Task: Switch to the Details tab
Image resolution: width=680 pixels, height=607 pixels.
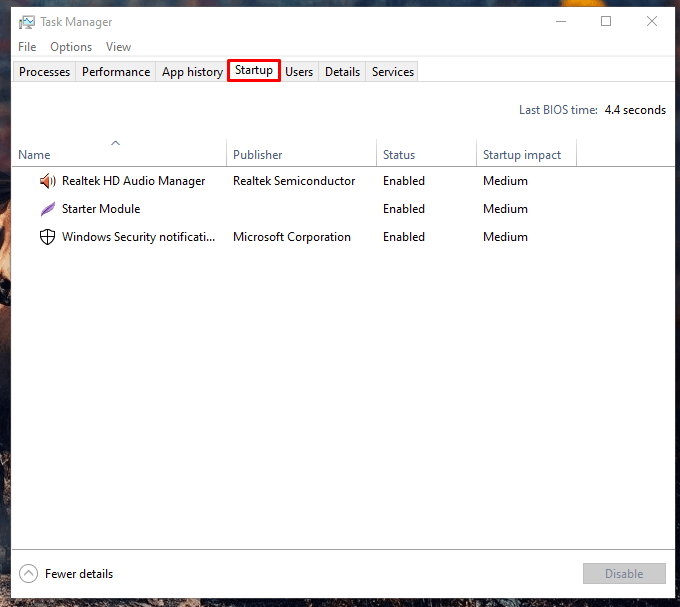Action: tap(342, 72)
